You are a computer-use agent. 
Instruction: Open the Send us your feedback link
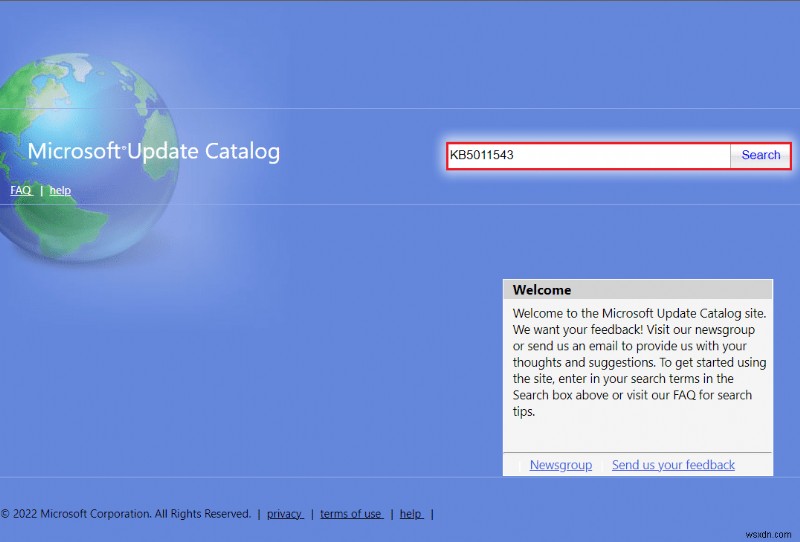[x=673, y=465]
